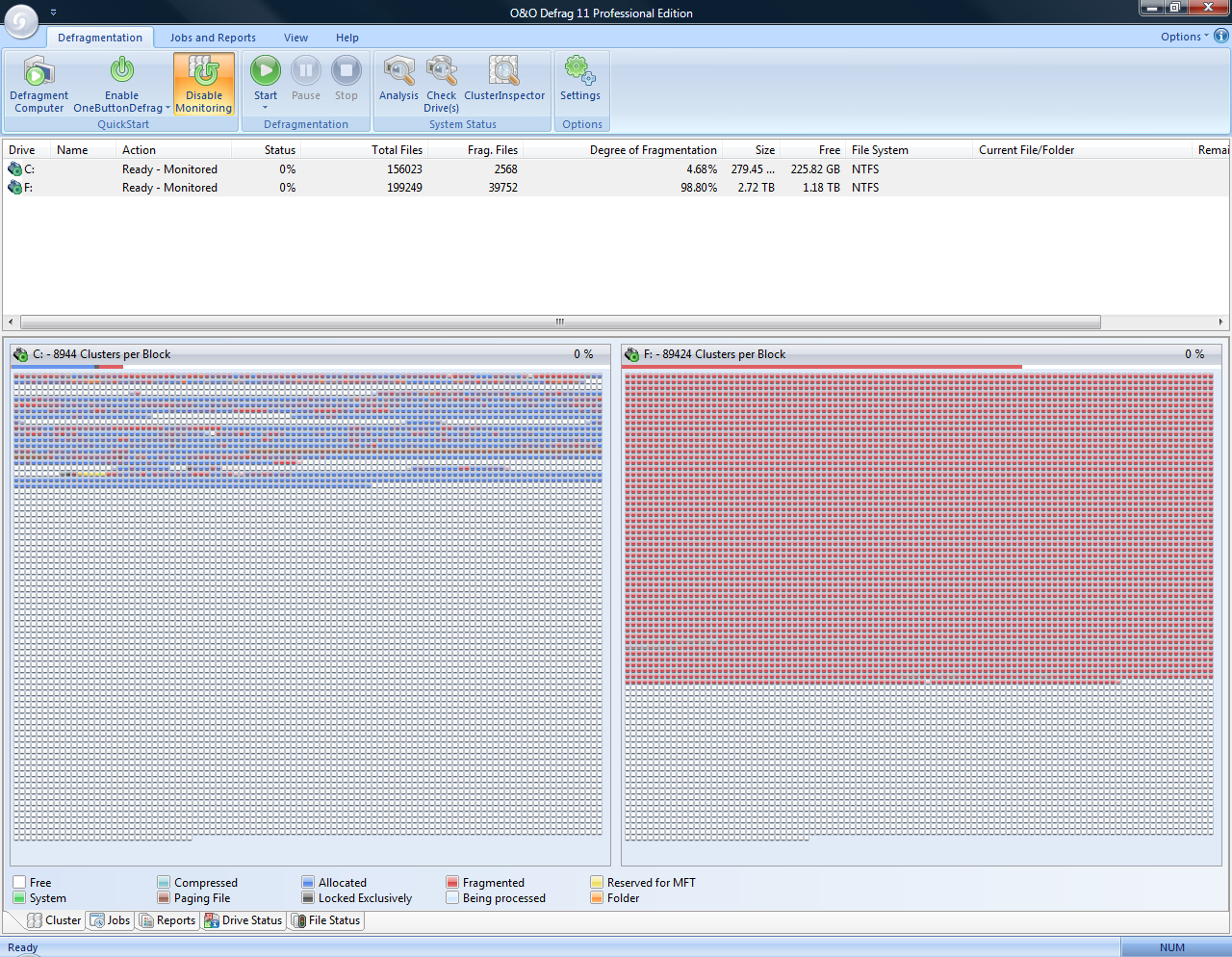This screenshot has height=957, width=1232.
Task: Click the drive list scroll right arrow
Action: (1220, 322)
